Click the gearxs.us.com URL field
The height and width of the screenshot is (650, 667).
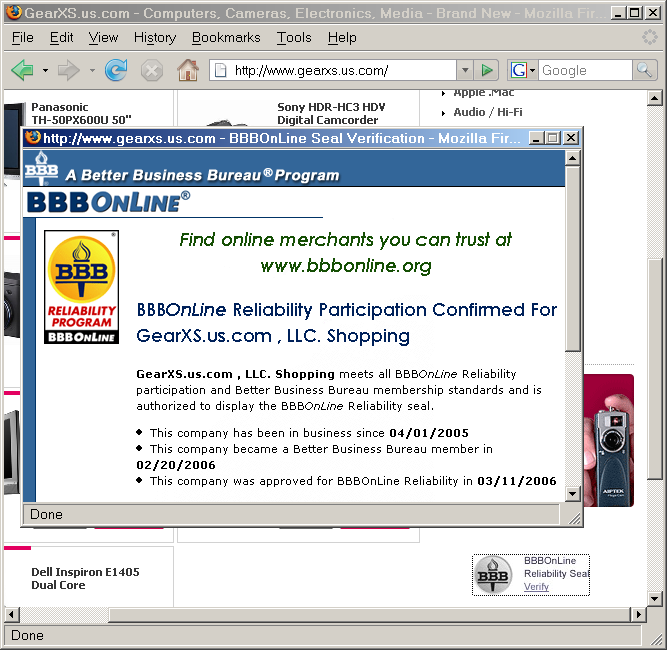click(x=332, y=70)
